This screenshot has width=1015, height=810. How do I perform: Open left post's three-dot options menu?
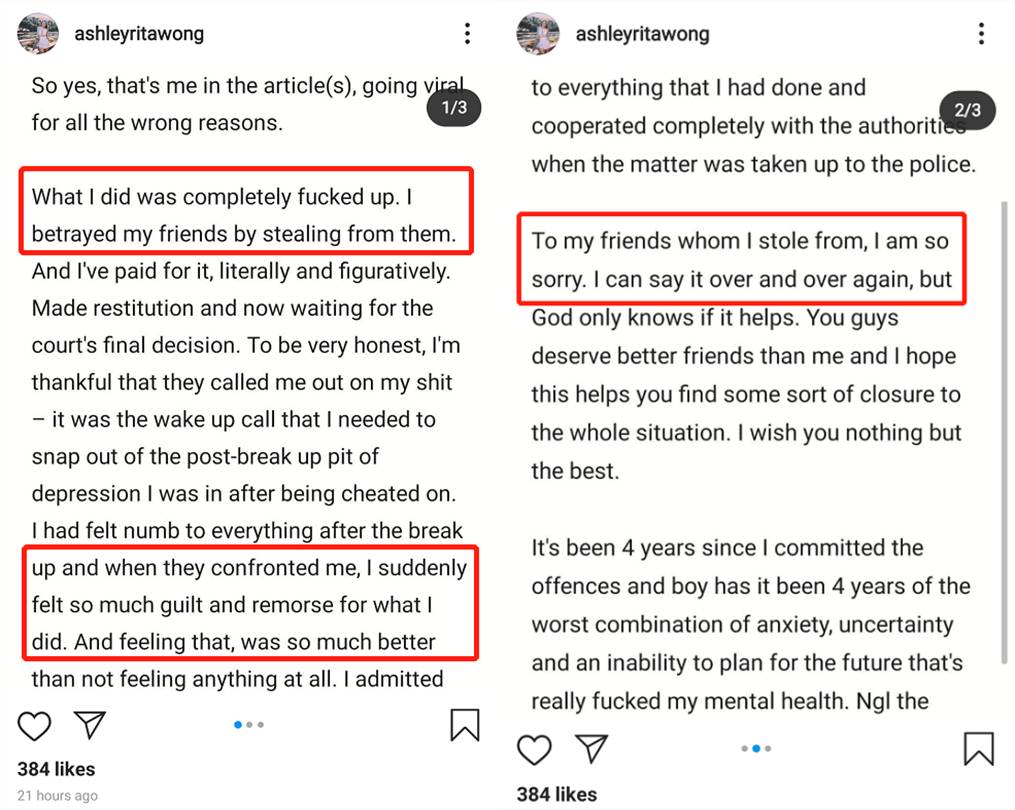[x=467, y=34]
